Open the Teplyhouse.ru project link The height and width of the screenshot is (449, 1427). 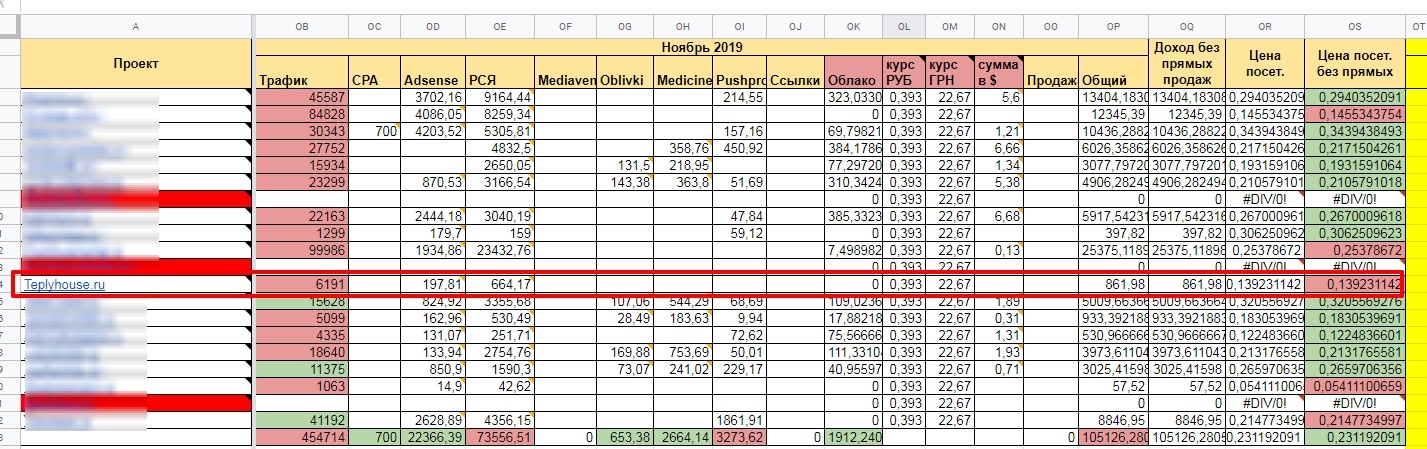pos(65,285)
